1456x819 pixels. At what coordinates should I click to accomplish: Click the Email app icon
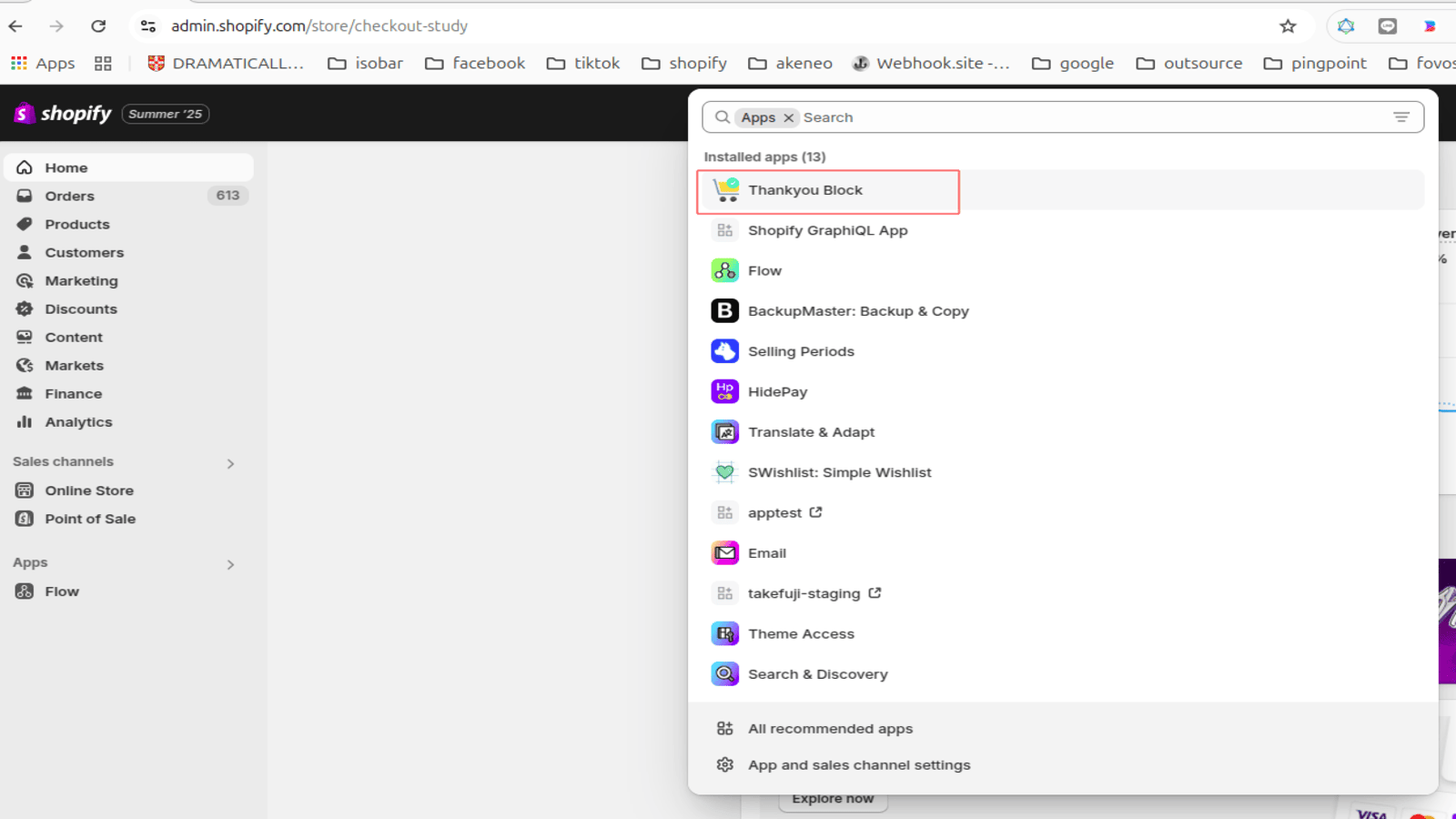point(725,552)
